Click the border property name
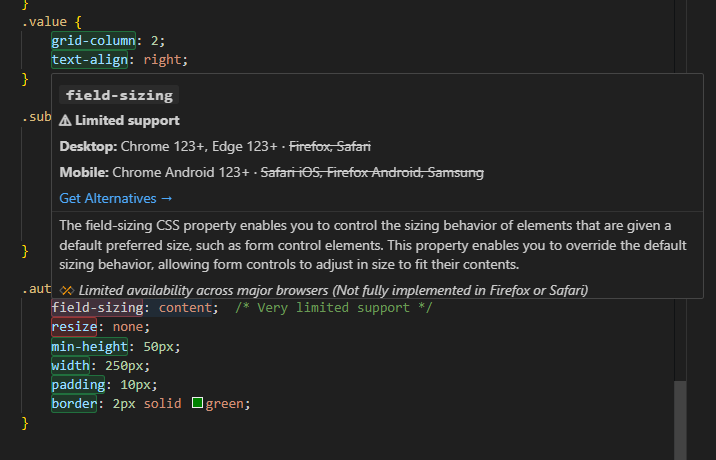 tap(74, 404)
